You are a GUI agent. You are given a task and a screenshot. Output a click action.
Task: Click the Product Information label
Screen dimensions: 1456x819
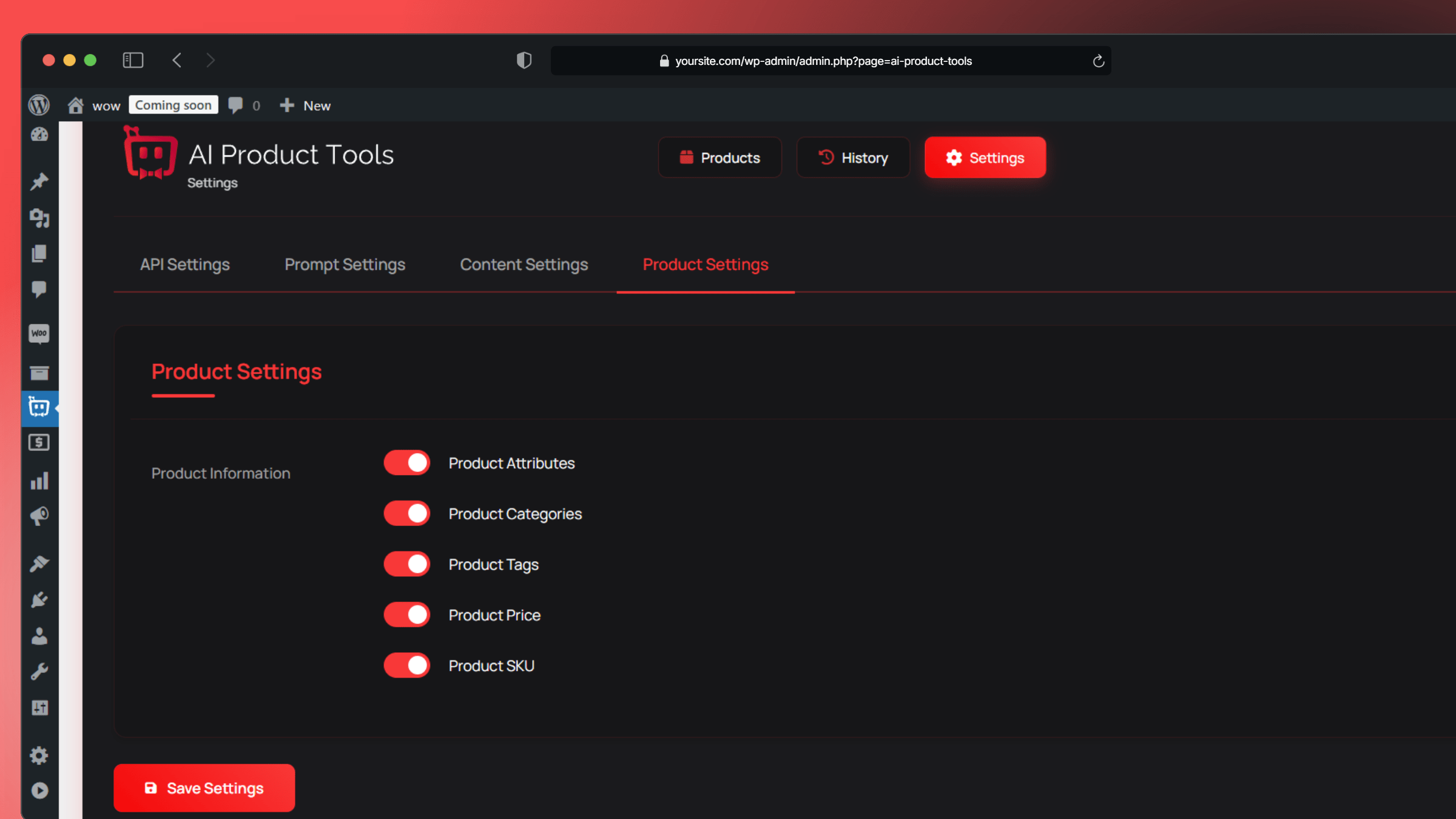click(221, 473)
